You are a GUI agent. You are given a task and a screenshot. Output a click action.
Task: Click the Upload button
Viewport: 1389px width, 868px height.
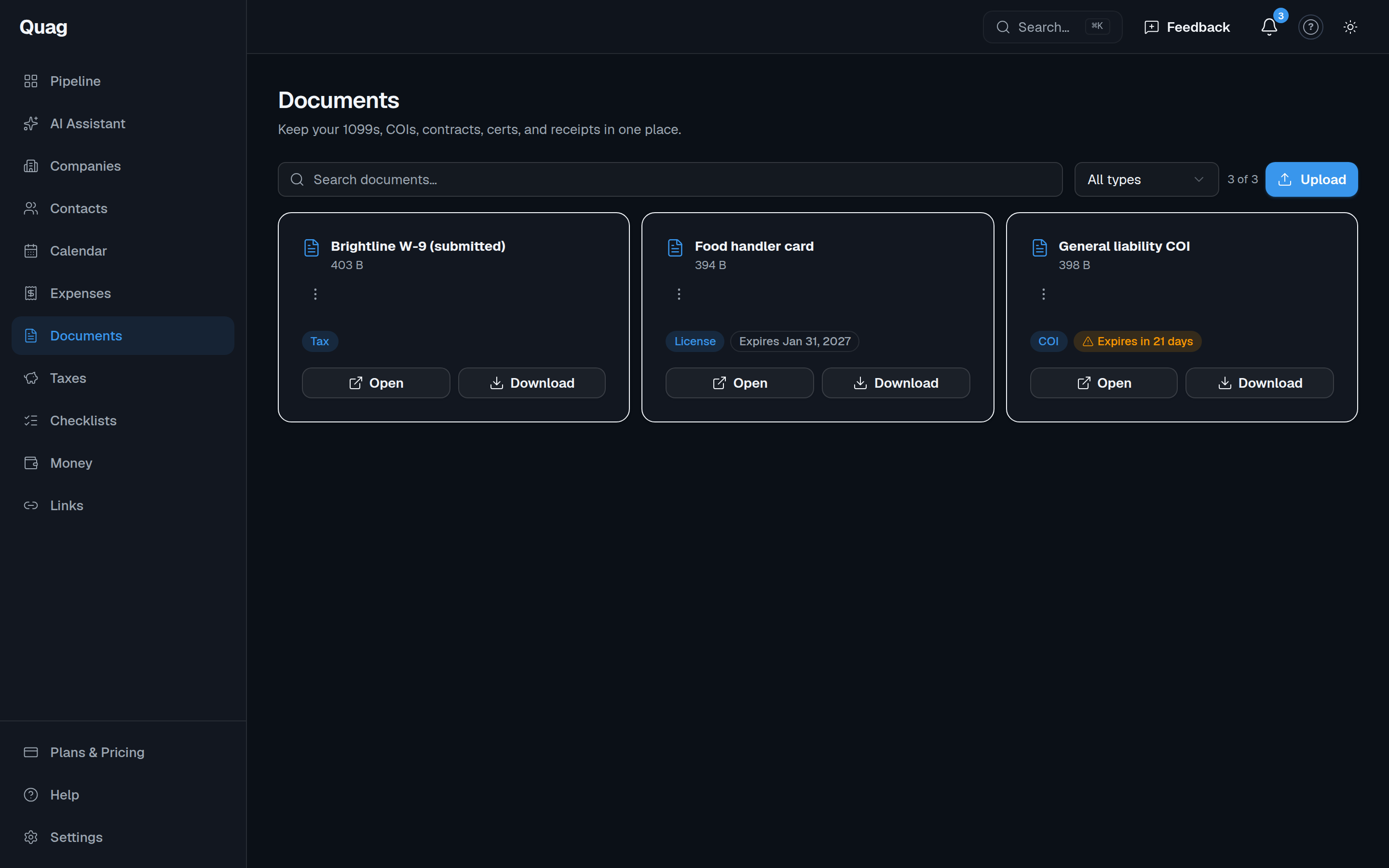[x=1311, y=180]
